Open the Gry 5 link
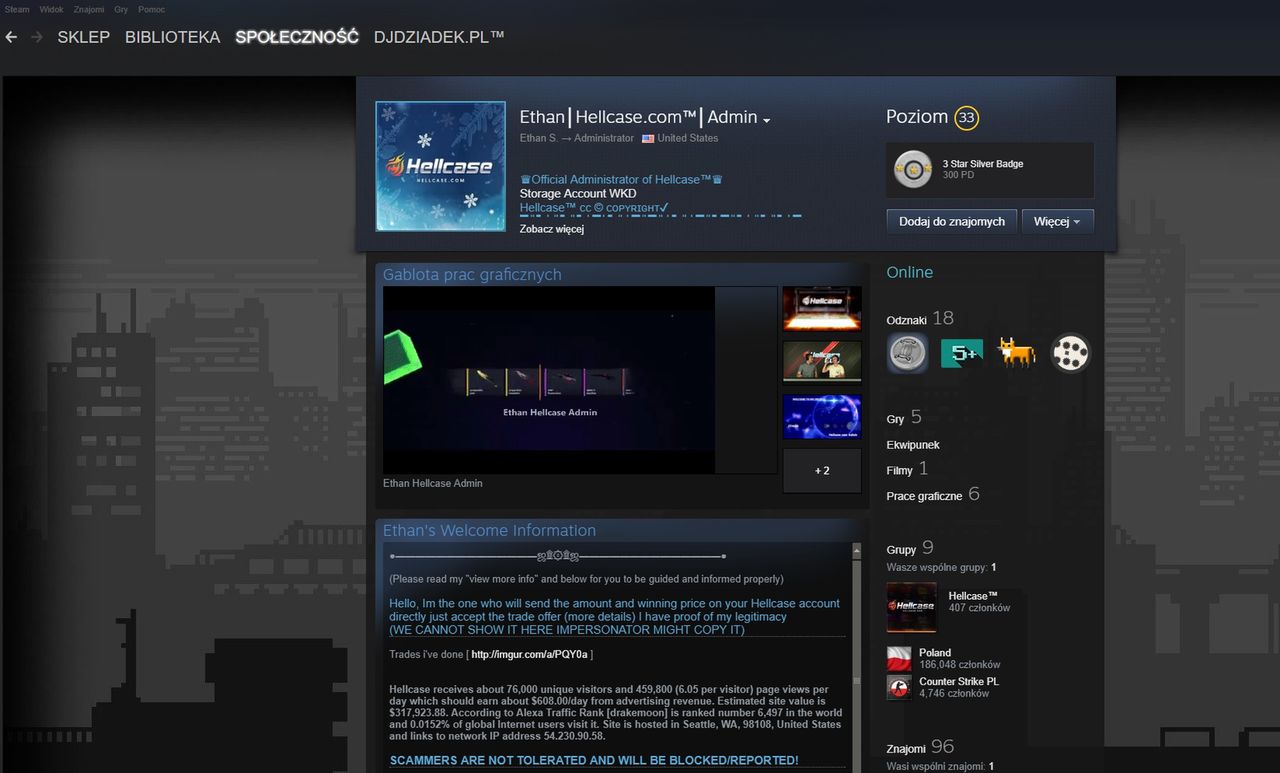This screenshot has width=1280, height=773. click(x=904, y=418)
